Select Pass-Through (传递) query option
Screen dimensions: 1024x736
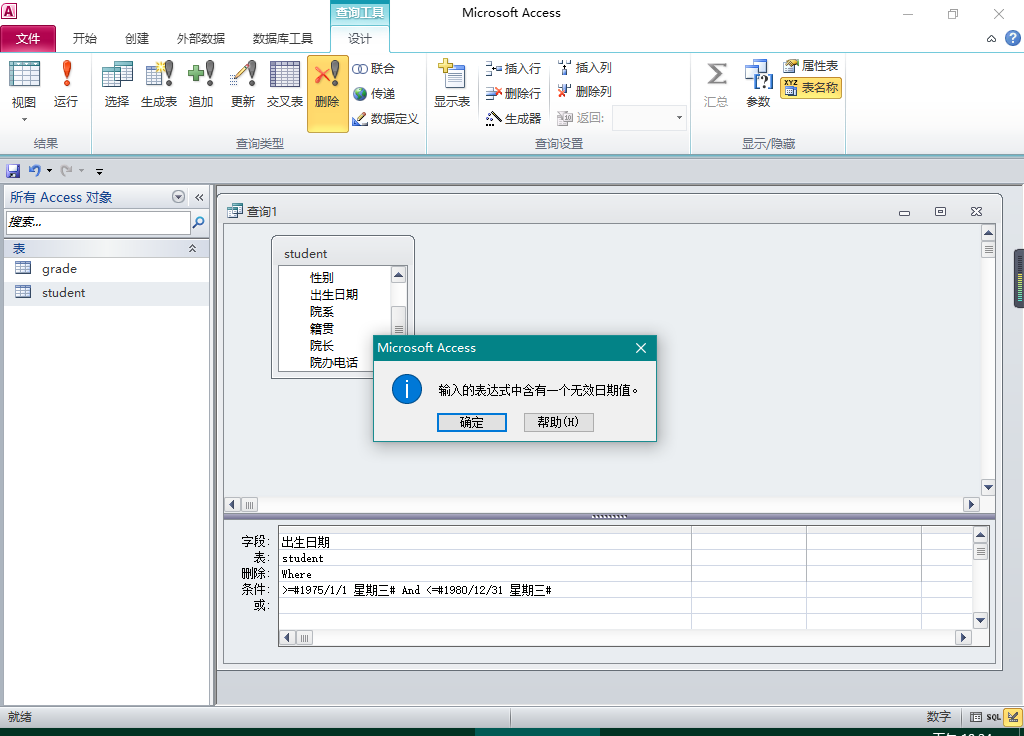(x=374, y=93)
